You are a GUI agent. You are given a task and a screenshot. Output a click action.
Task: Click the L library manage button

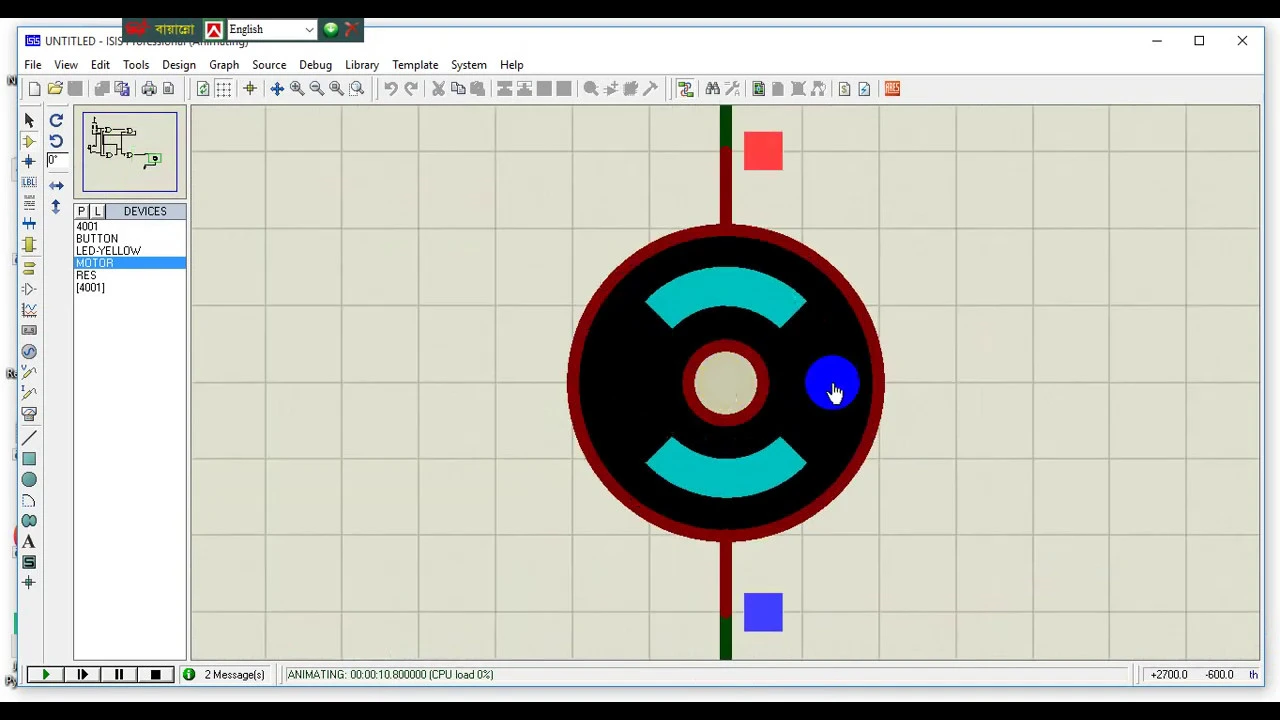click(x=97, y=211)
